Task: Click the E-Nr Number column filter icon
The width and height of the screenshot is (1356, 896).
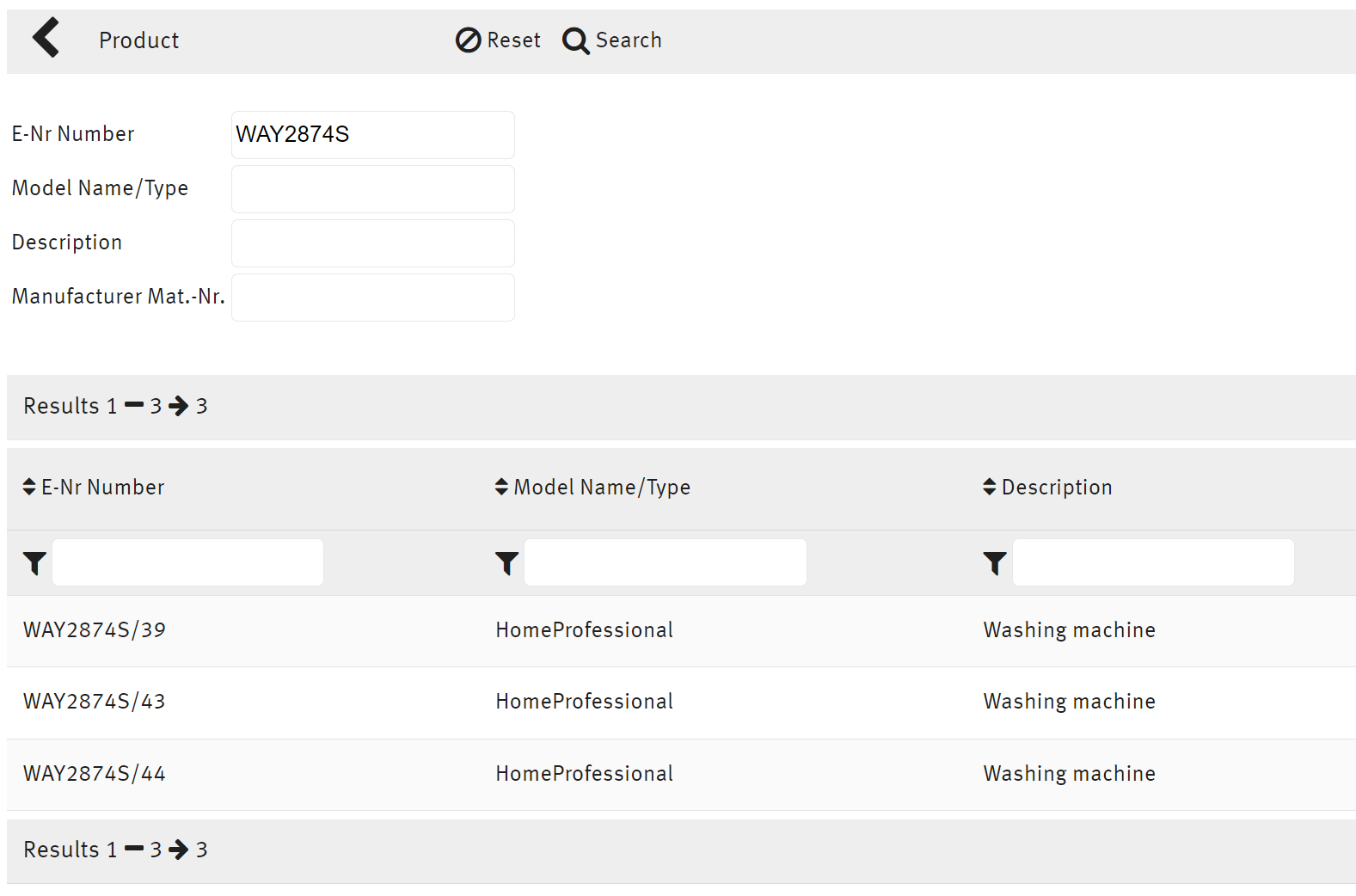Action: click(34, 563)
